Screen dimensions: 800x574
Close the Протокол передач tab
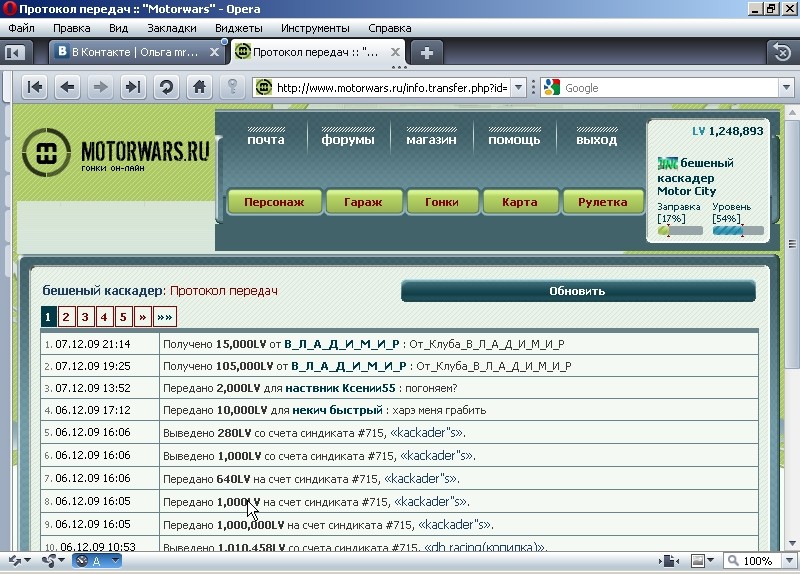395,52
